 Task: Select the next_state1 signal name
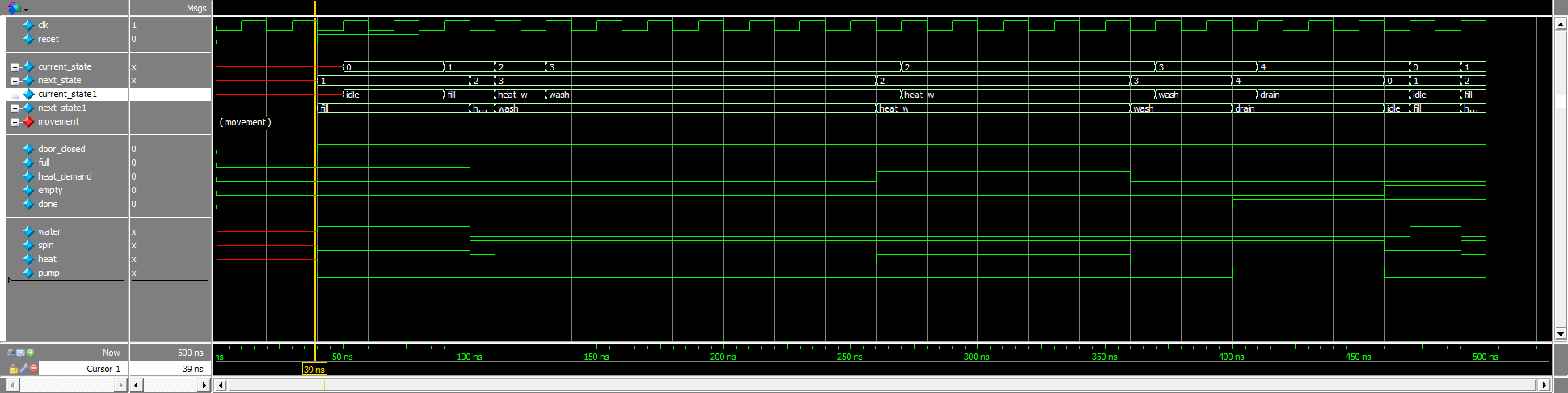click(61, 108)
